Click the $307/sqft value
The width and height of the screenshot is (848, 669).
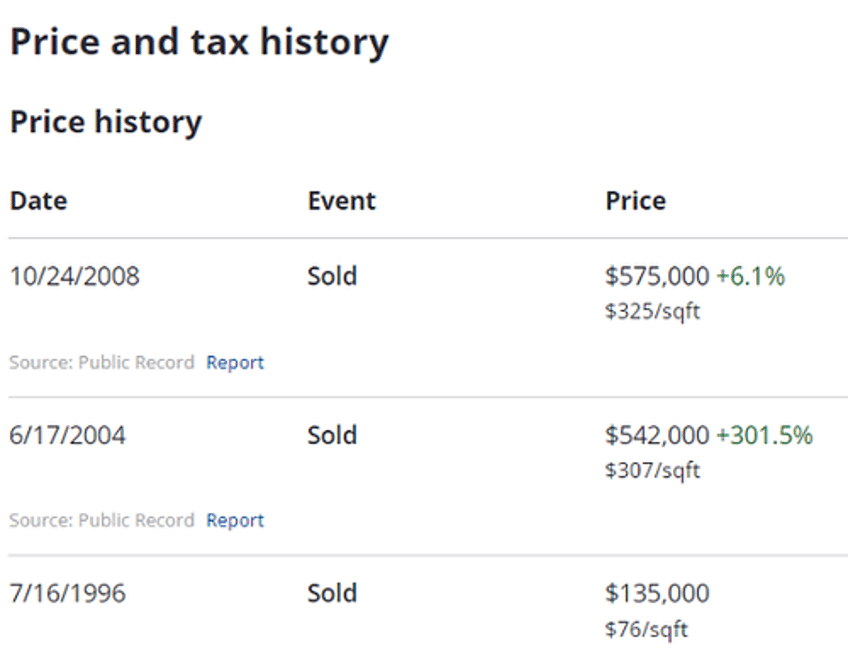click(652, 471)
